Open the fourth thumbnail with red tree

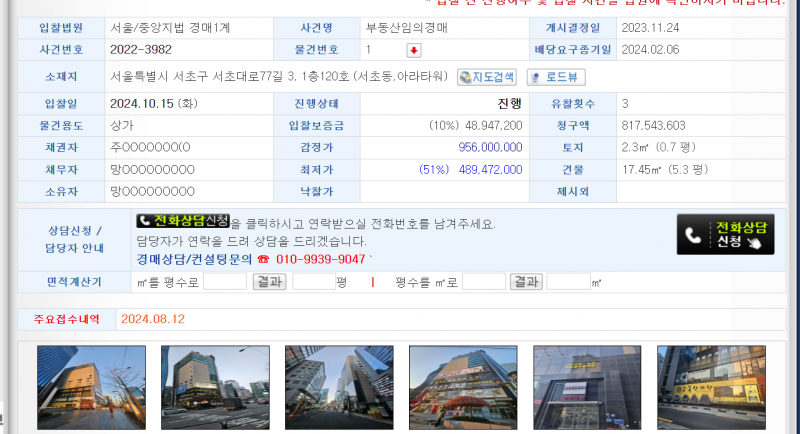tap(463, 388)
